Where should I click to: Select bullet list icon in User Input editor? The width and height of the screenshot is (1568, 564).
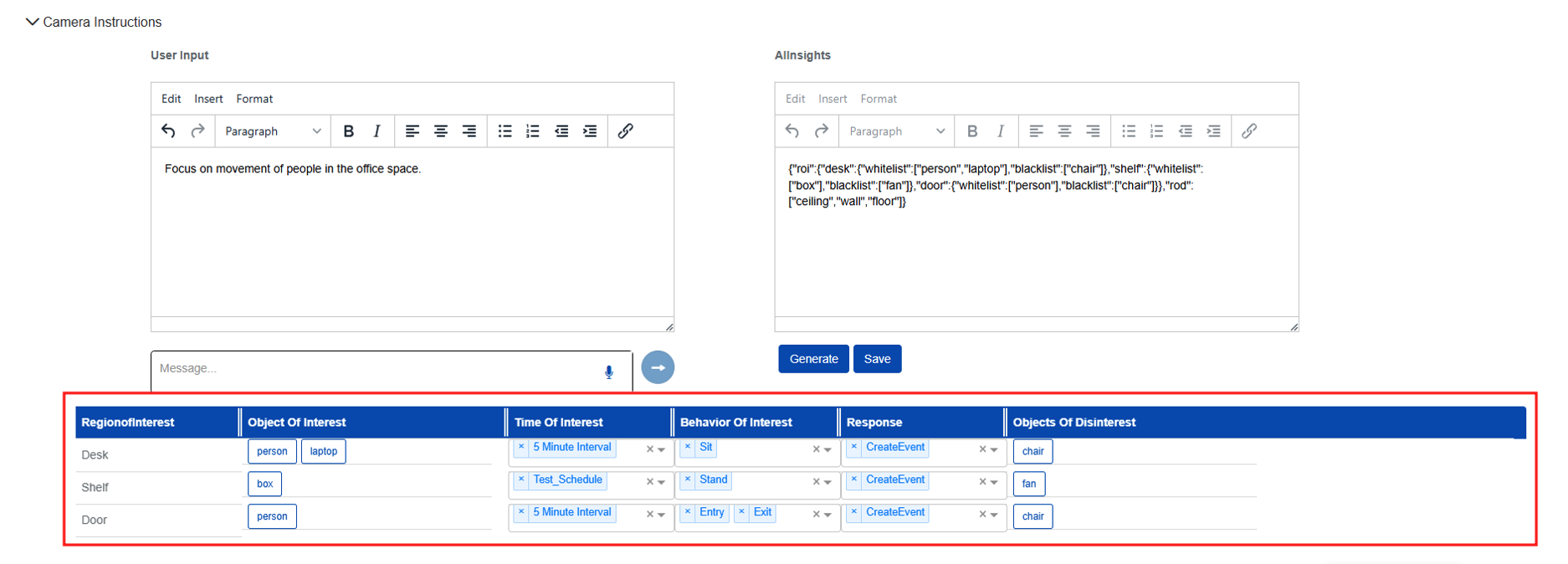pyautogui.click(x=505, y=131)
